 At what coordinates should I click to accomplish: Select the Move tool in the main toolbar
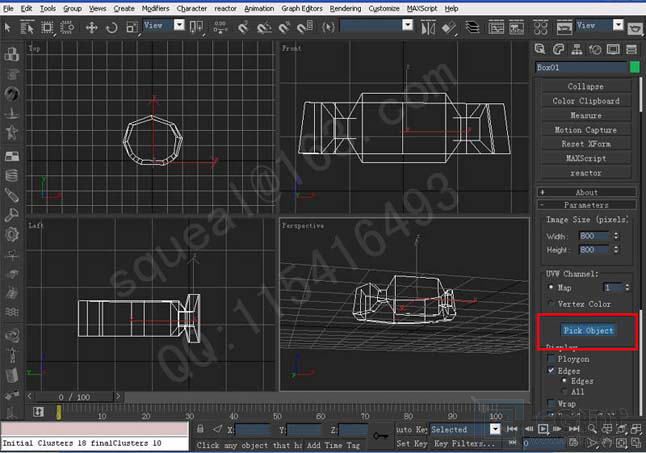(x=92, y=27)
